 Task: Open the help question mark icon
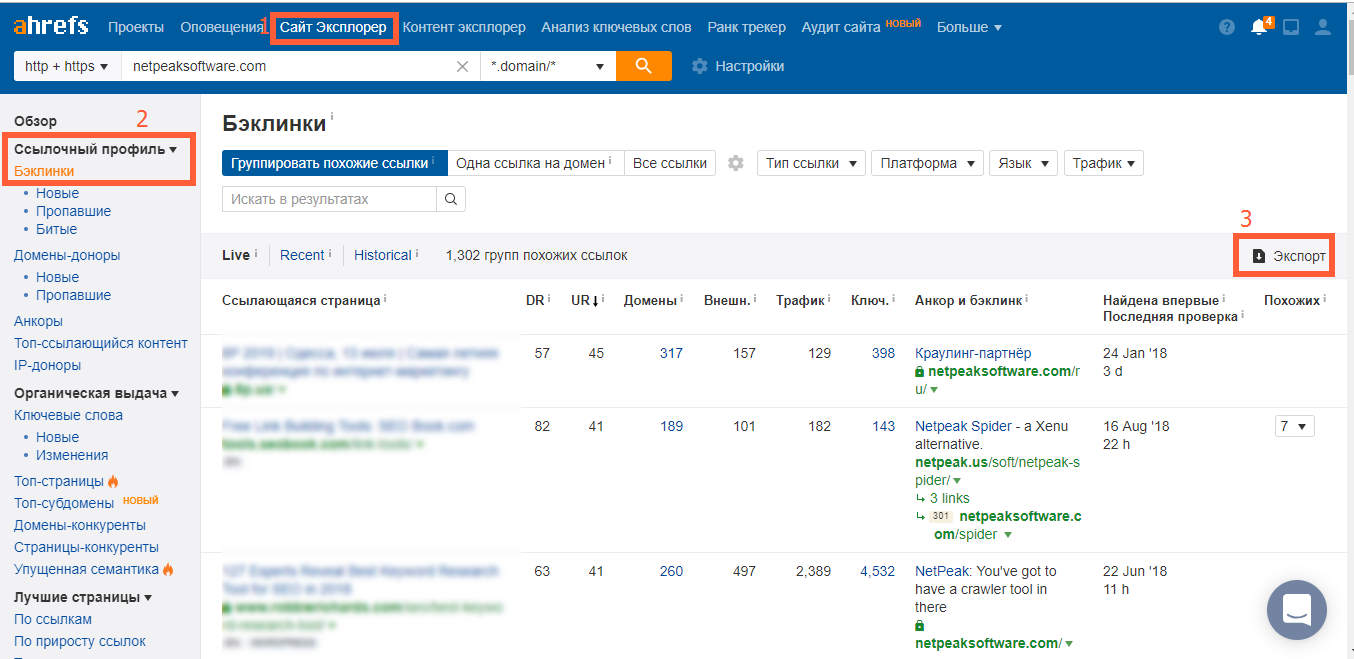(1227, 27)
